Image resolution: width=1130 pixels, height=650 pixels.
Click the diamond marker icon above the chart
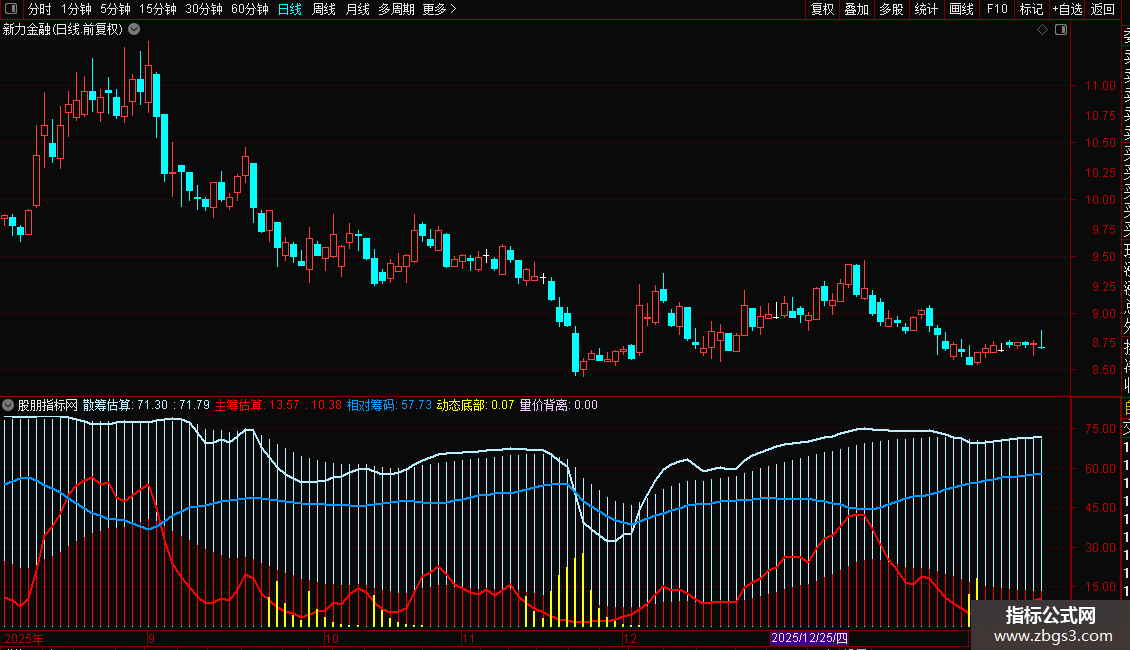1042,30
